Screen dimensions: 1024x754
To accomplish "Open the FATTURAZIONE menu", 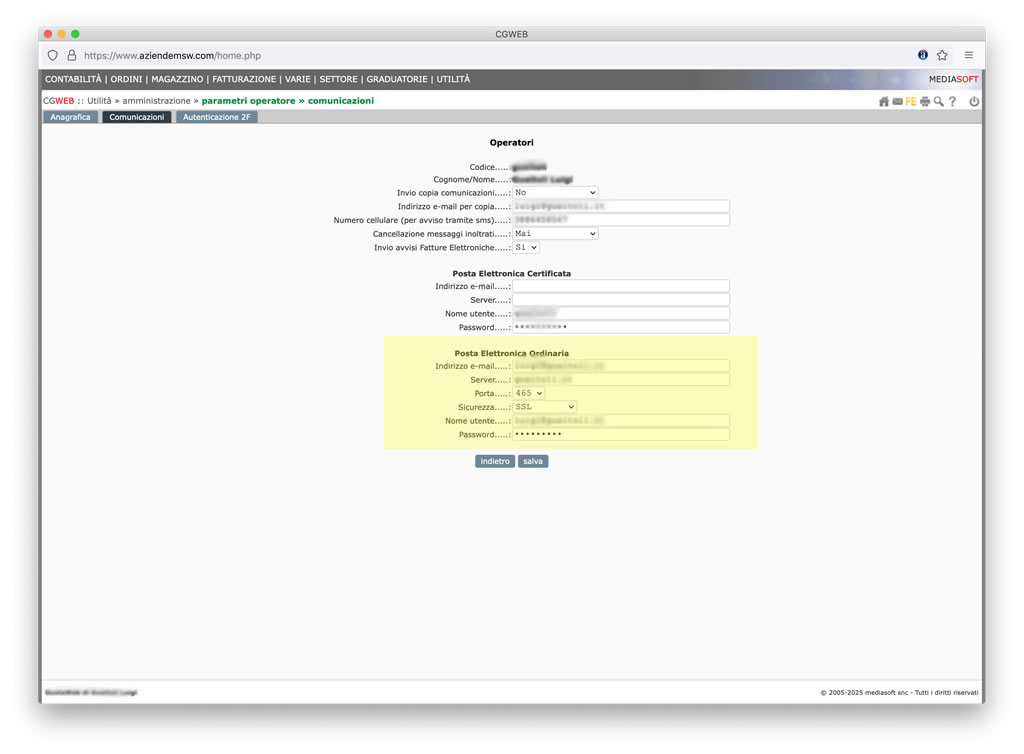I will click(x=244, y=79).
